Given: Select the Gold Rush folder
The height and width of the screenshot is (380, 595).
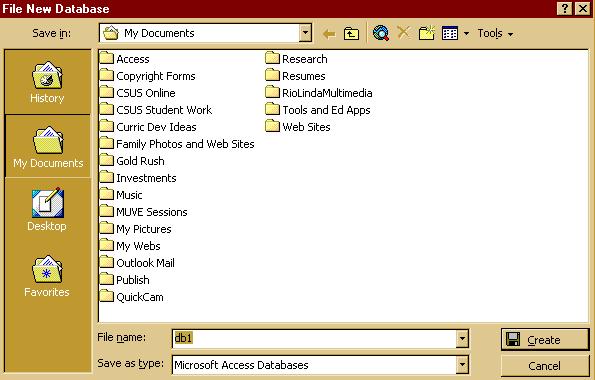Looking at the screenshot, I should [x=132, y=161].
